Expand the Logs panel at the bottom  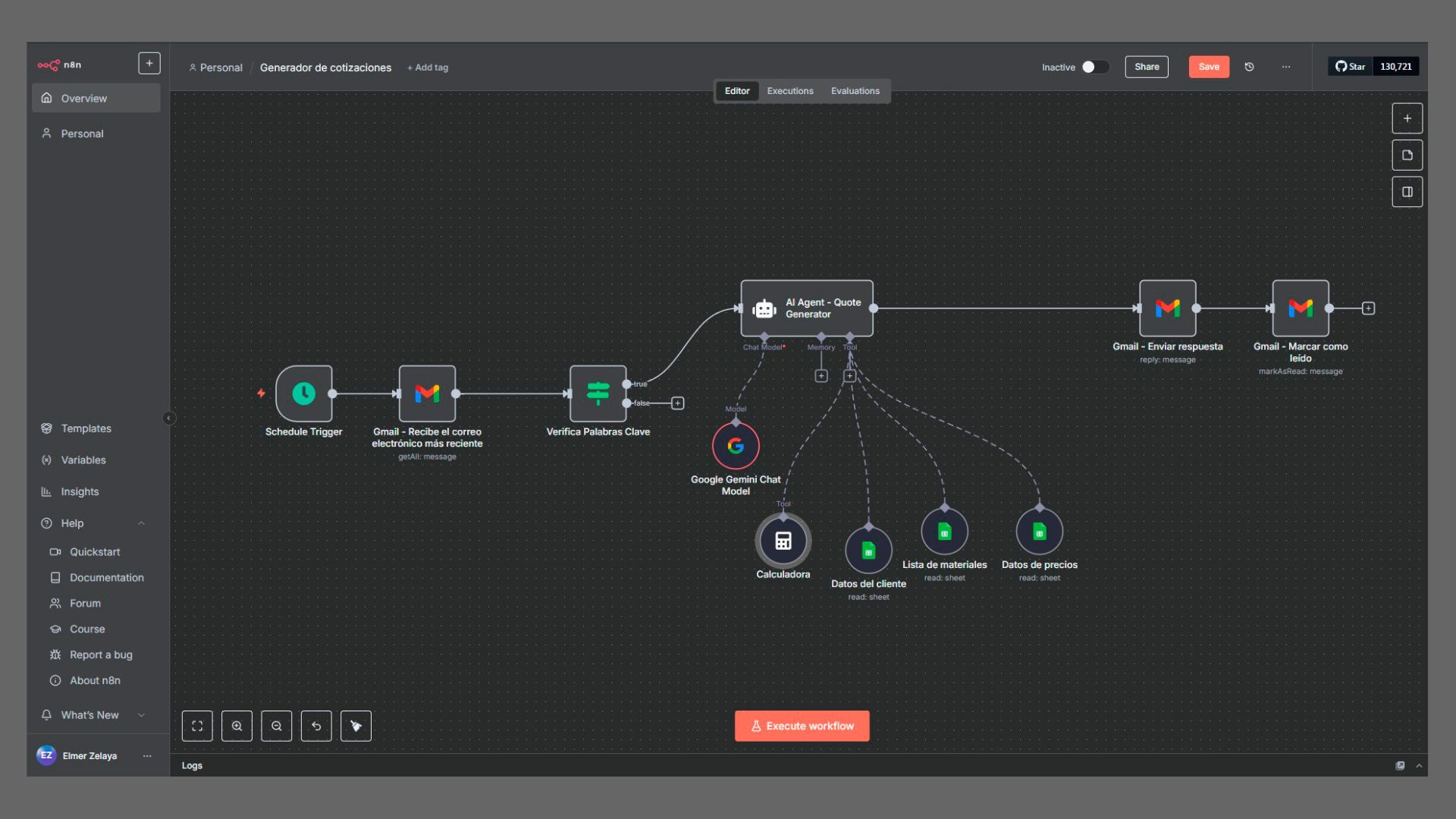[x=1421, y=765]
